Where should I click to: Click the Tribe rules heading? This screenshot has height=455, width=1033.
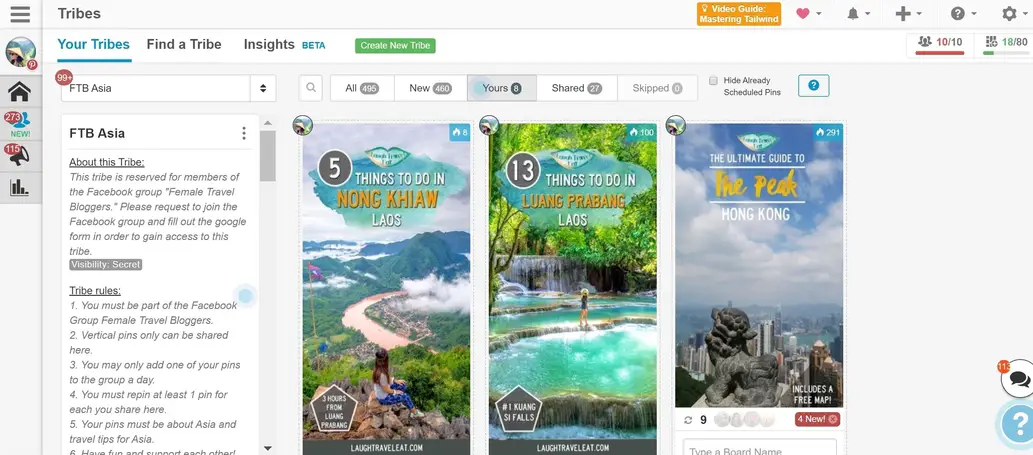(95, 290)
